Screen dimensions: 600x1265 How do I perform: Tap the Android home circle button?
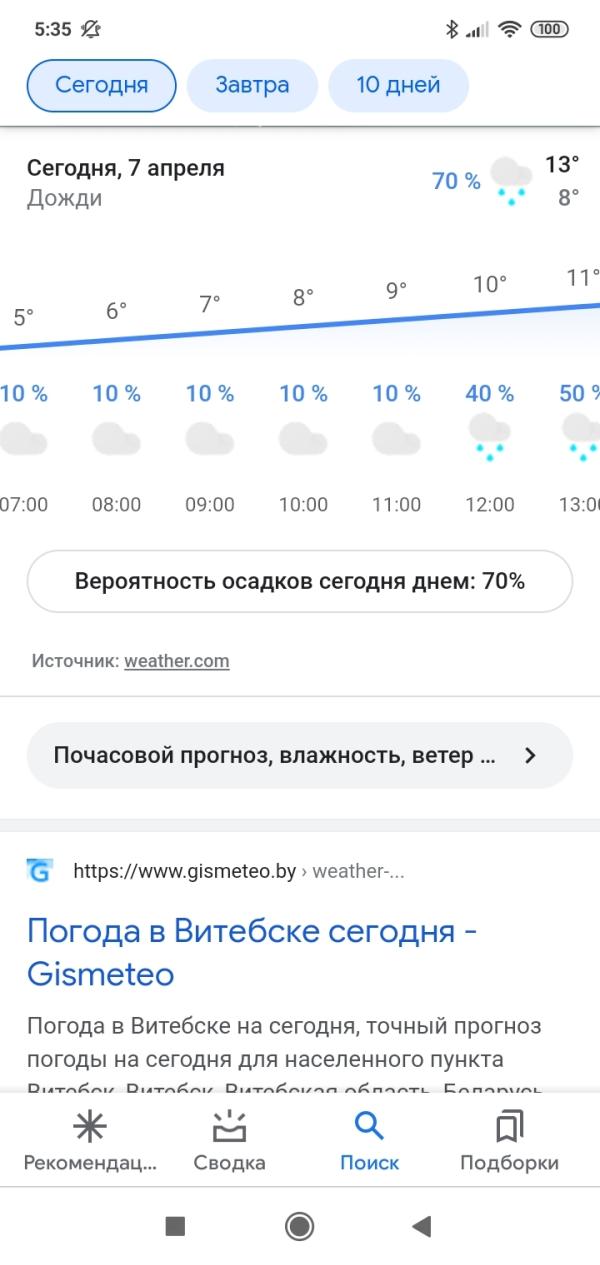tap(299, 1226)
